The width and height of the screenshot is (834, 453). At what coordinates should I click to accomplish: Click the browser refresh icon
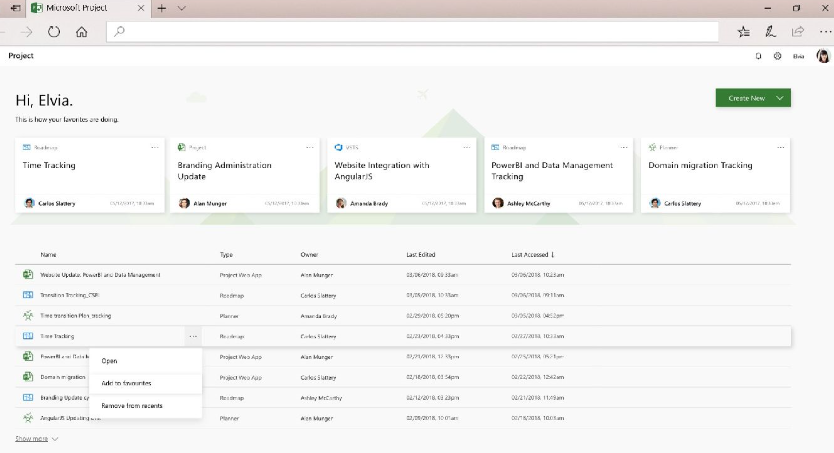54,32
